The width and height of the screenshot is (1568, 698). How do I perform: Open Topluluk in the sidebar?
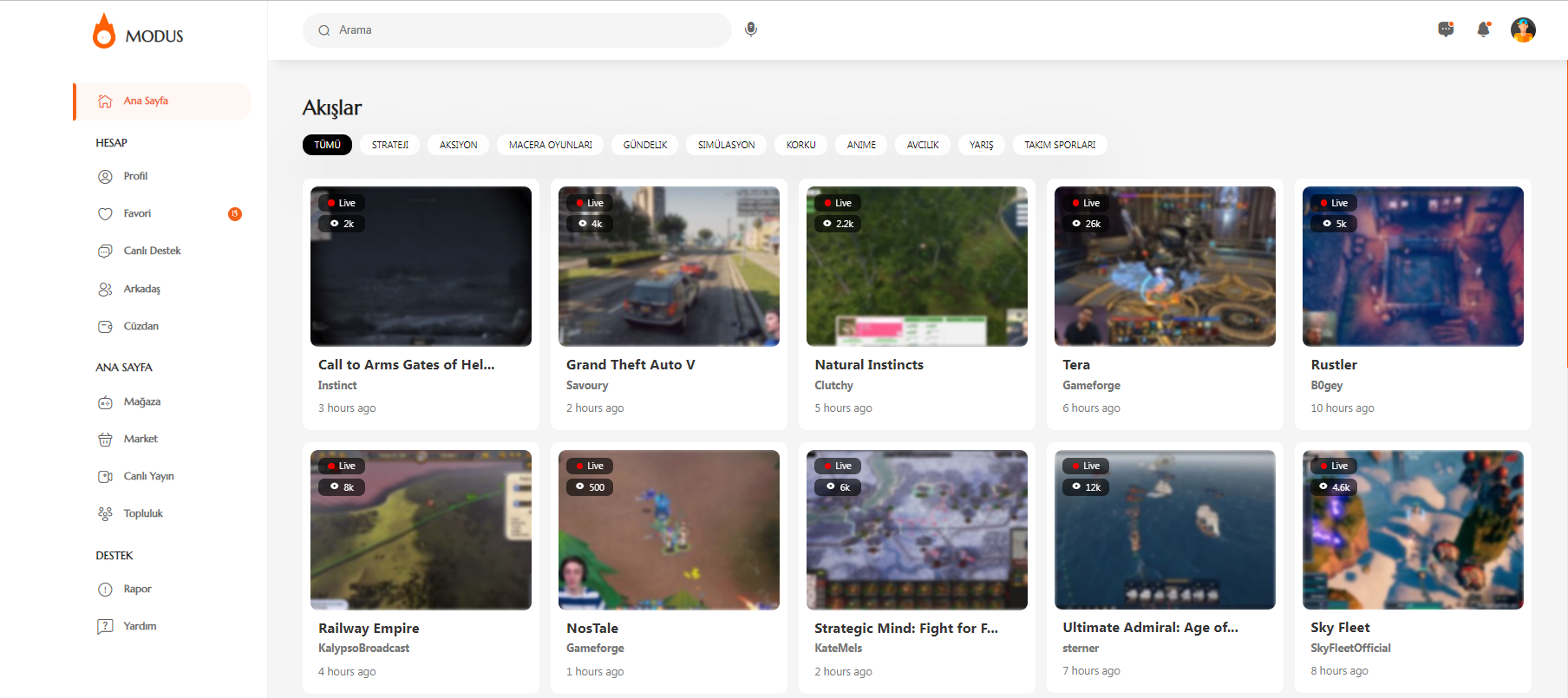point(143,514)
